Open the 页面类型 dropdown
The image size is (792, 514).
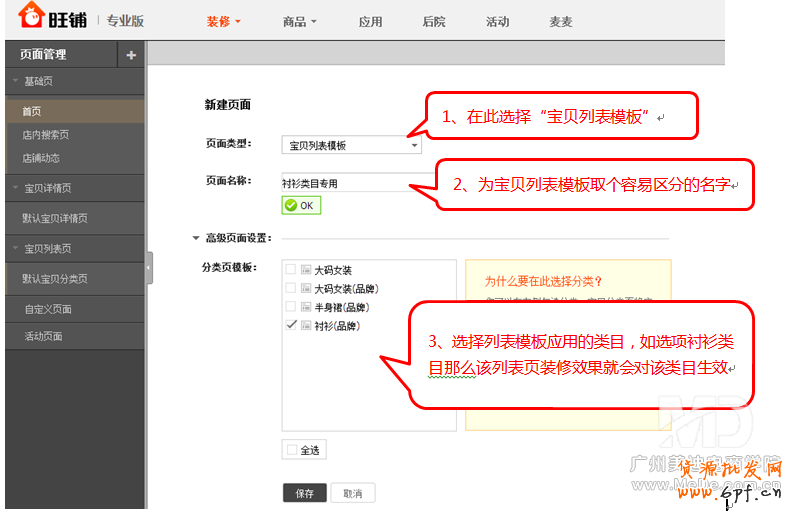[x=351, y=145]
